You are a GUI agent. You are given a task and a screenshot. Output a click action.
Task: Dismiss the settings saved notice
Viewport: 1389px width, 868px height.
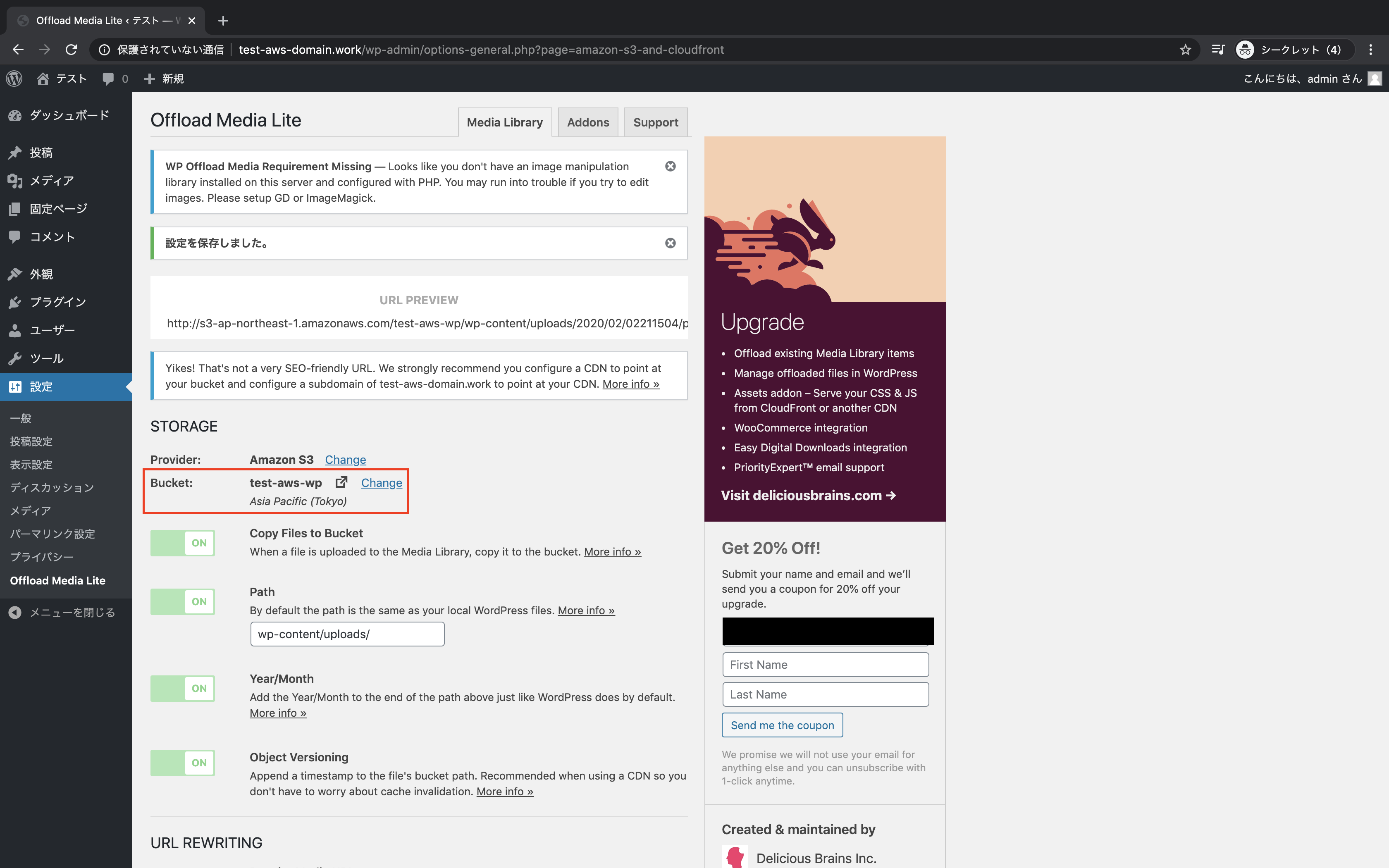(x=670, y=243)
